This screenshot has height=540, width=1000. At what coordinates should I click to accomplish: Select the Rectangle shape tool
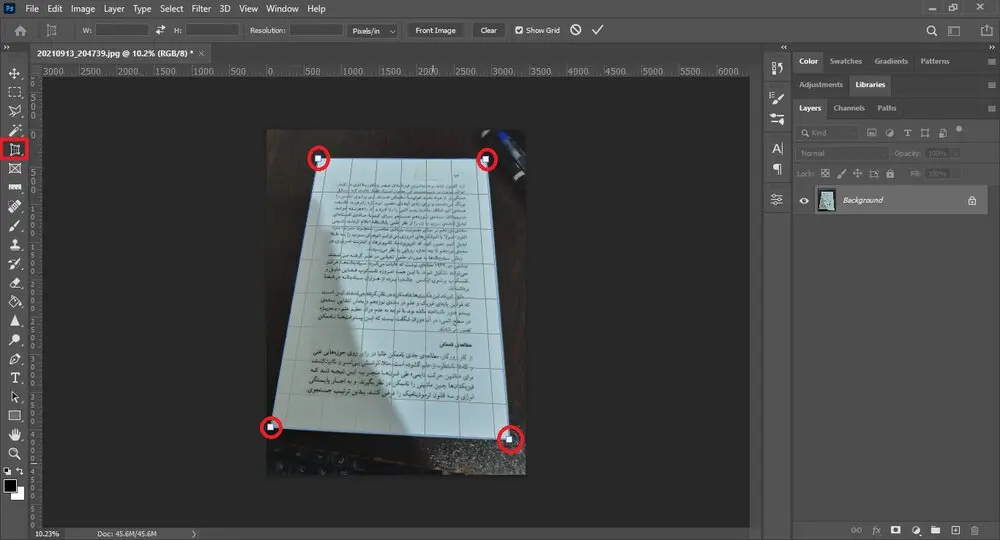coord(15,416)
